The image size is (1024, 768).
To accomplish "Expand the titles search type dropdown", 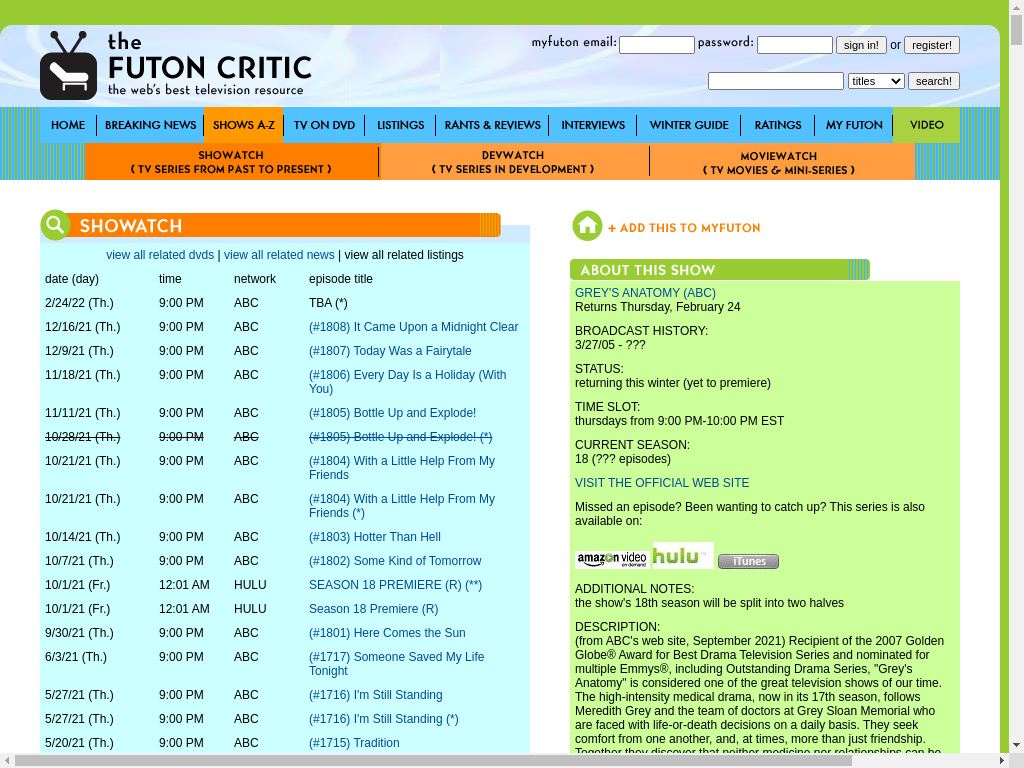I will (876, 81).
